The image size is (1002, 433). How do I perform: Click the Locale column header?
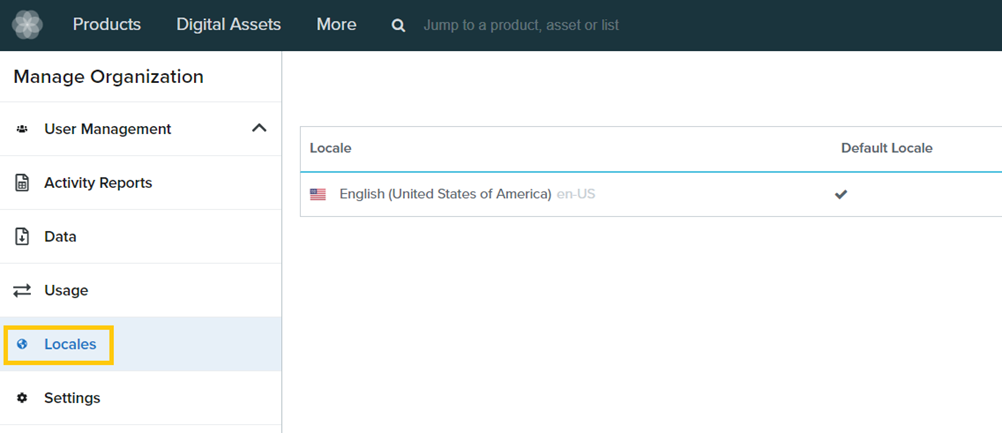coord(330,148)
